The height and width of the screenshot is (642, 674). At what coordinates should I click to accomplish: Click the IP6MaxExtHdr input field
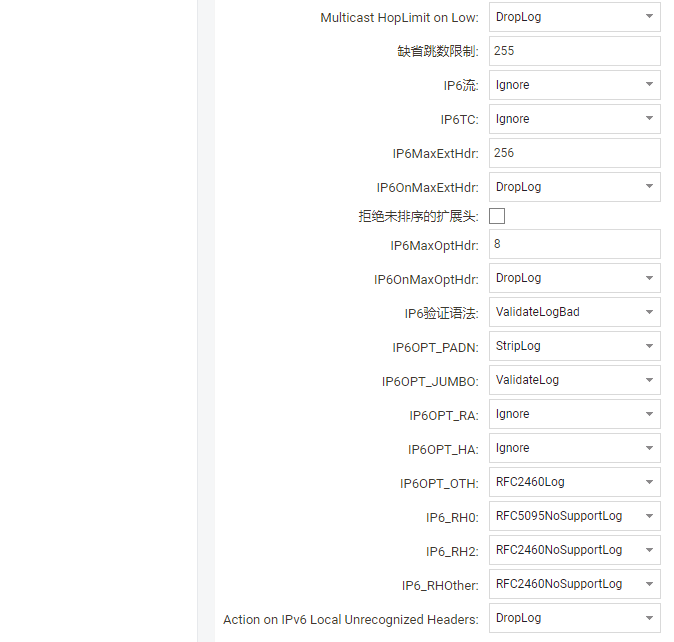click(574, 153)
